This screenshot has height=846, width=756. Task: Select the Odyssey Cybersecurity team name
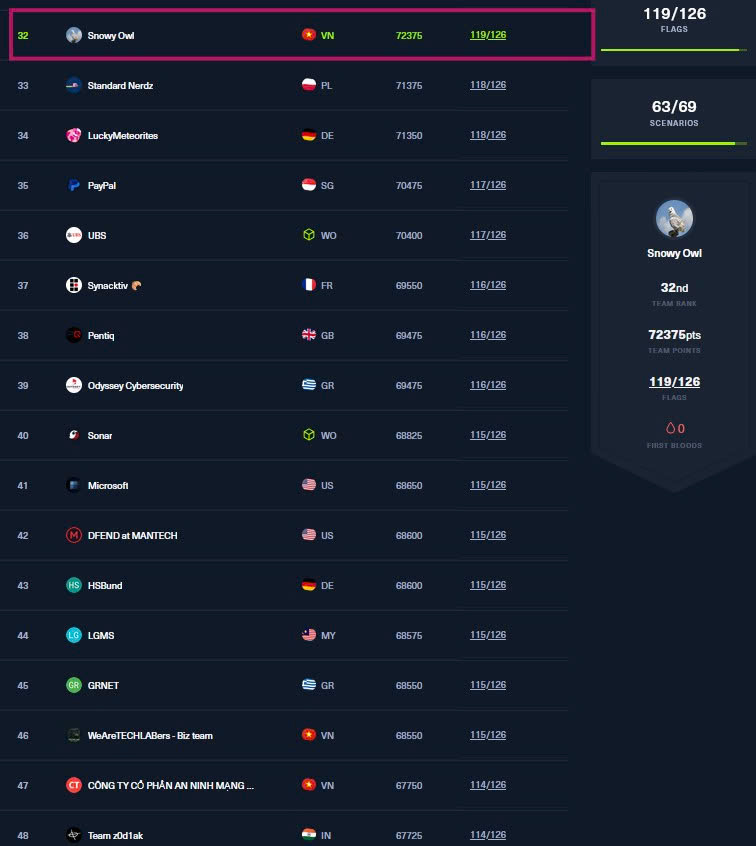(135, 386)
